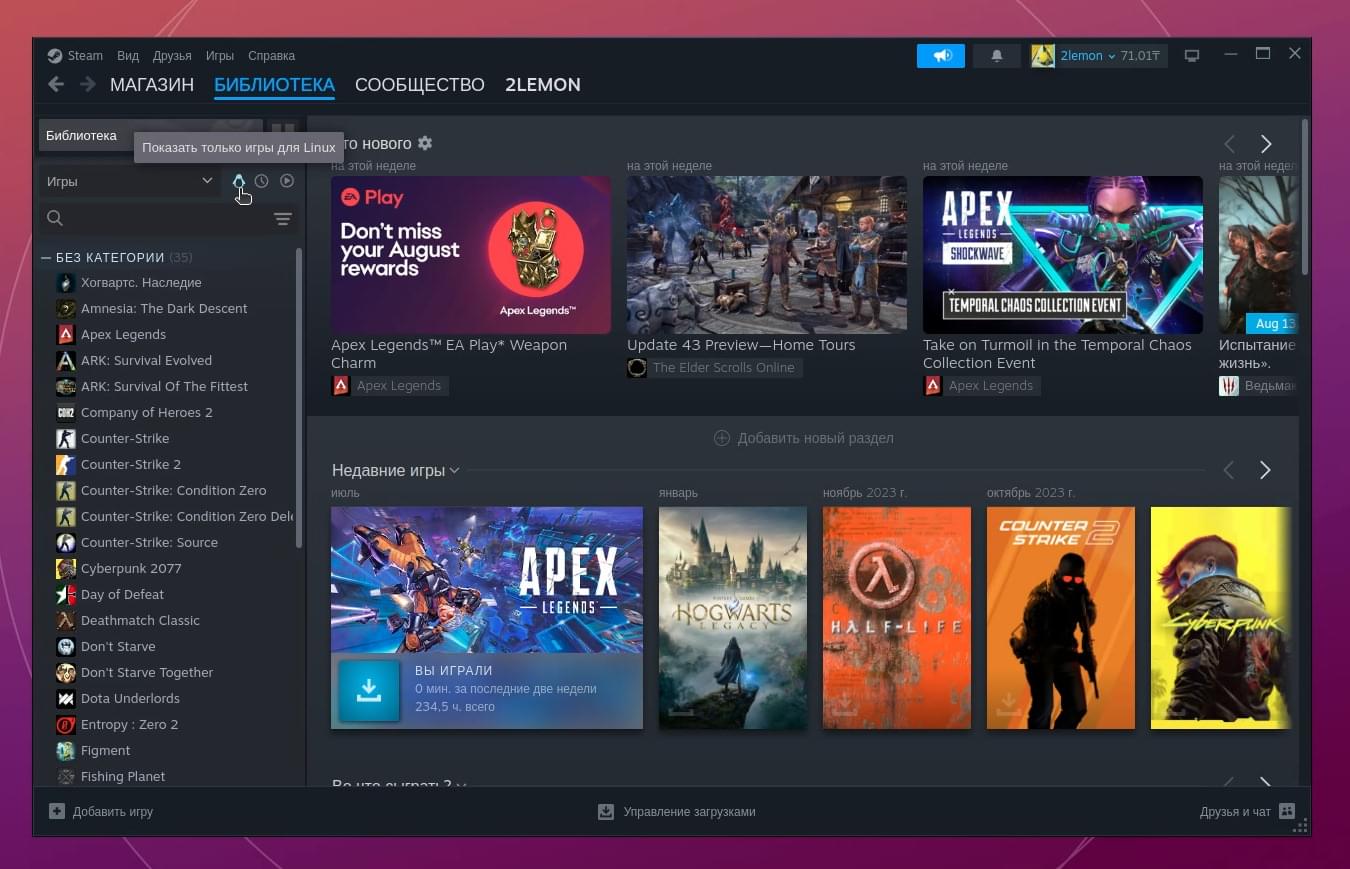Toggle sort by recent clock filter

tap(261, 181)
